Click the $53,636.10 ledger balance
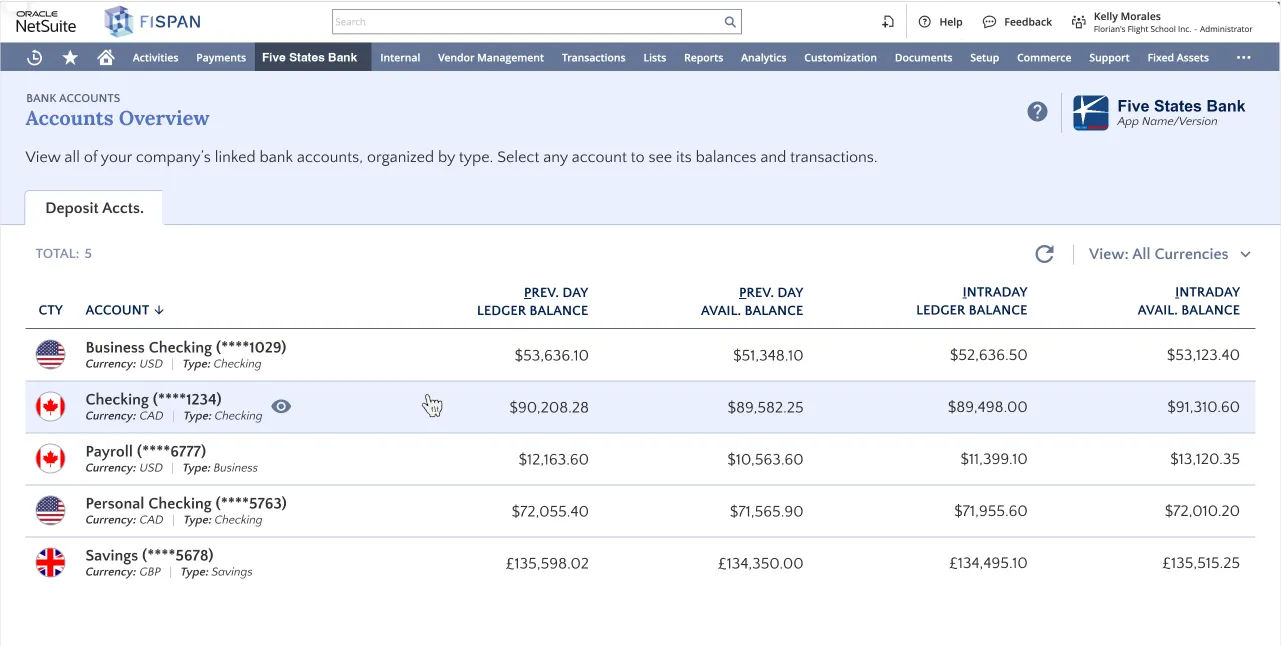The width and height of the screenshot is (1281, 646). [x=551, y=355]
